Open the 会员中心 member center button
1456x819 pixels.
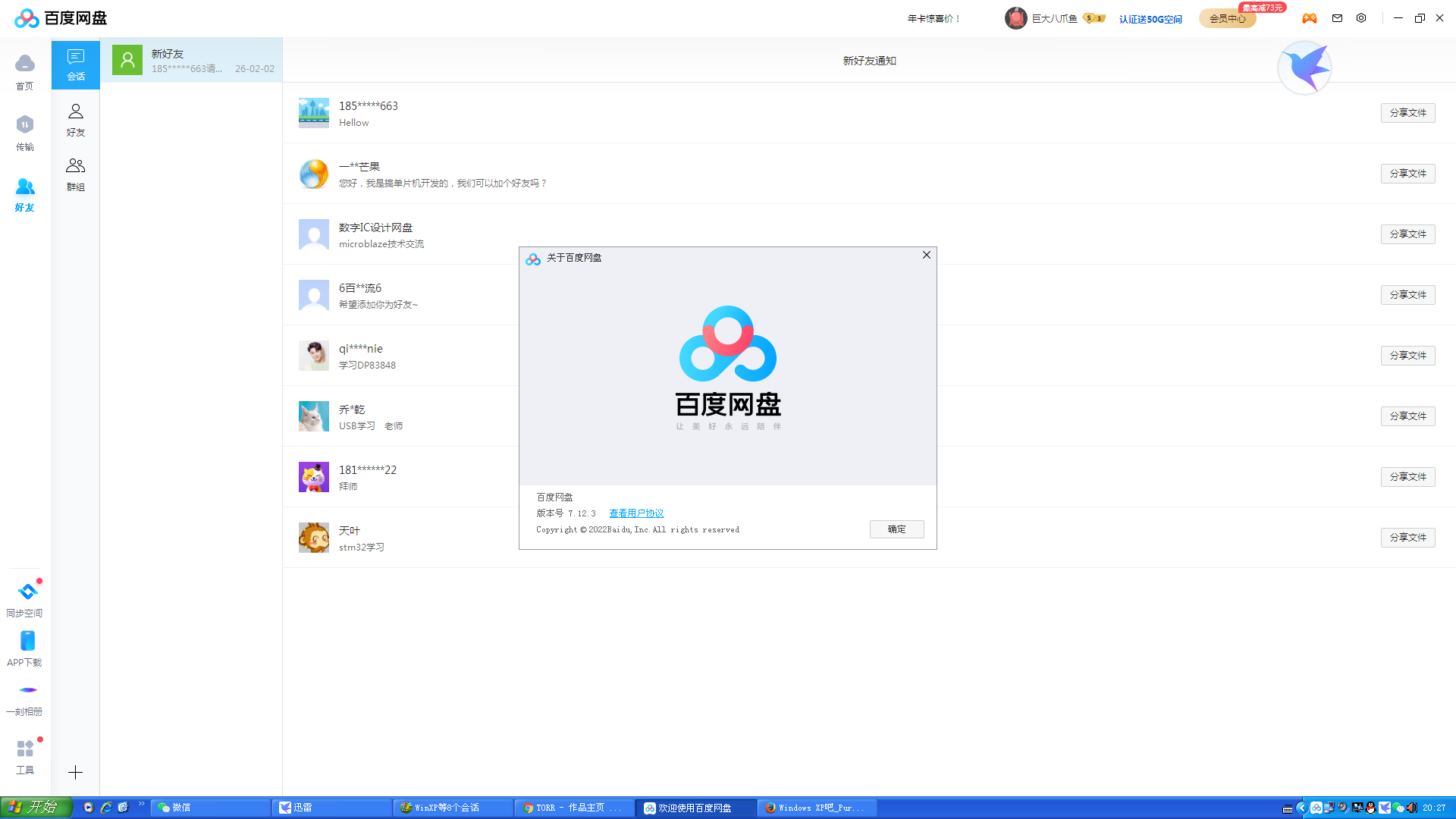pos(1227,19)
